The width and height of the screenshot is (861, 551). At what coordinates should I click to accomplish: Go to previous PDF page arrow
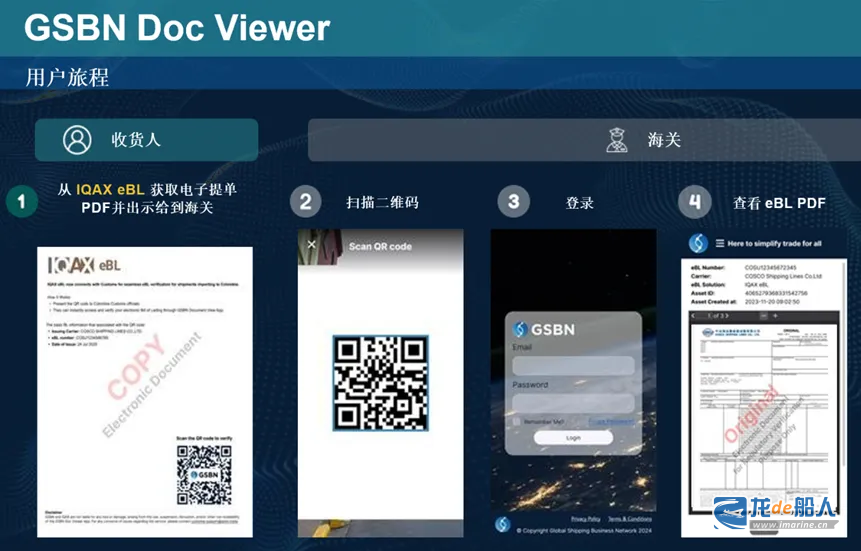pos(693,316)
